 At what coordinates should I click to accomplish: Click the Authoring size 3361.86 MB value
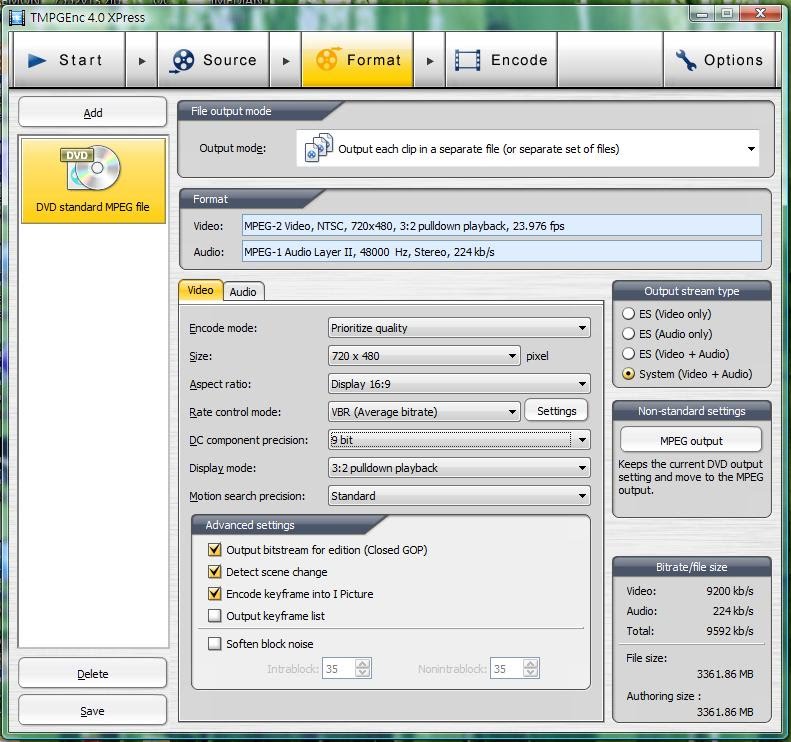click(725, 712)
